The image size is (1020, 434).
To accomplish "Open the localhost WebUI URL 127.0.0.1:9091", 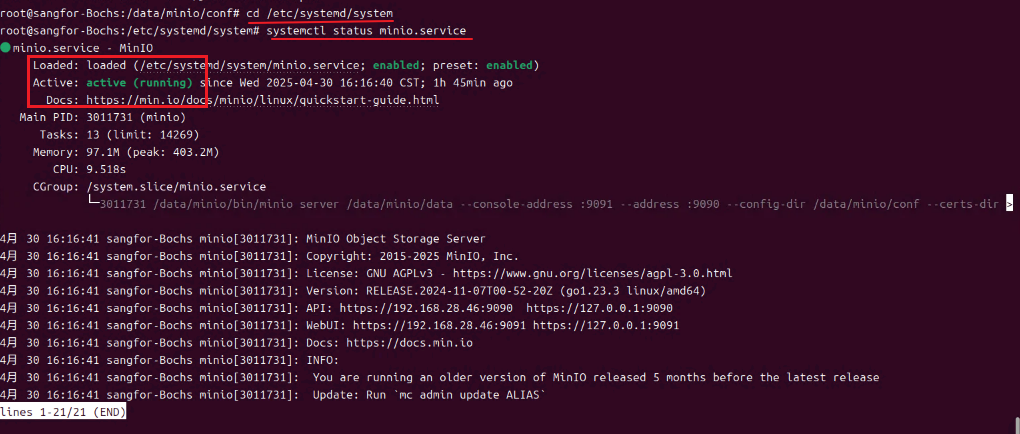I will 606,325.
